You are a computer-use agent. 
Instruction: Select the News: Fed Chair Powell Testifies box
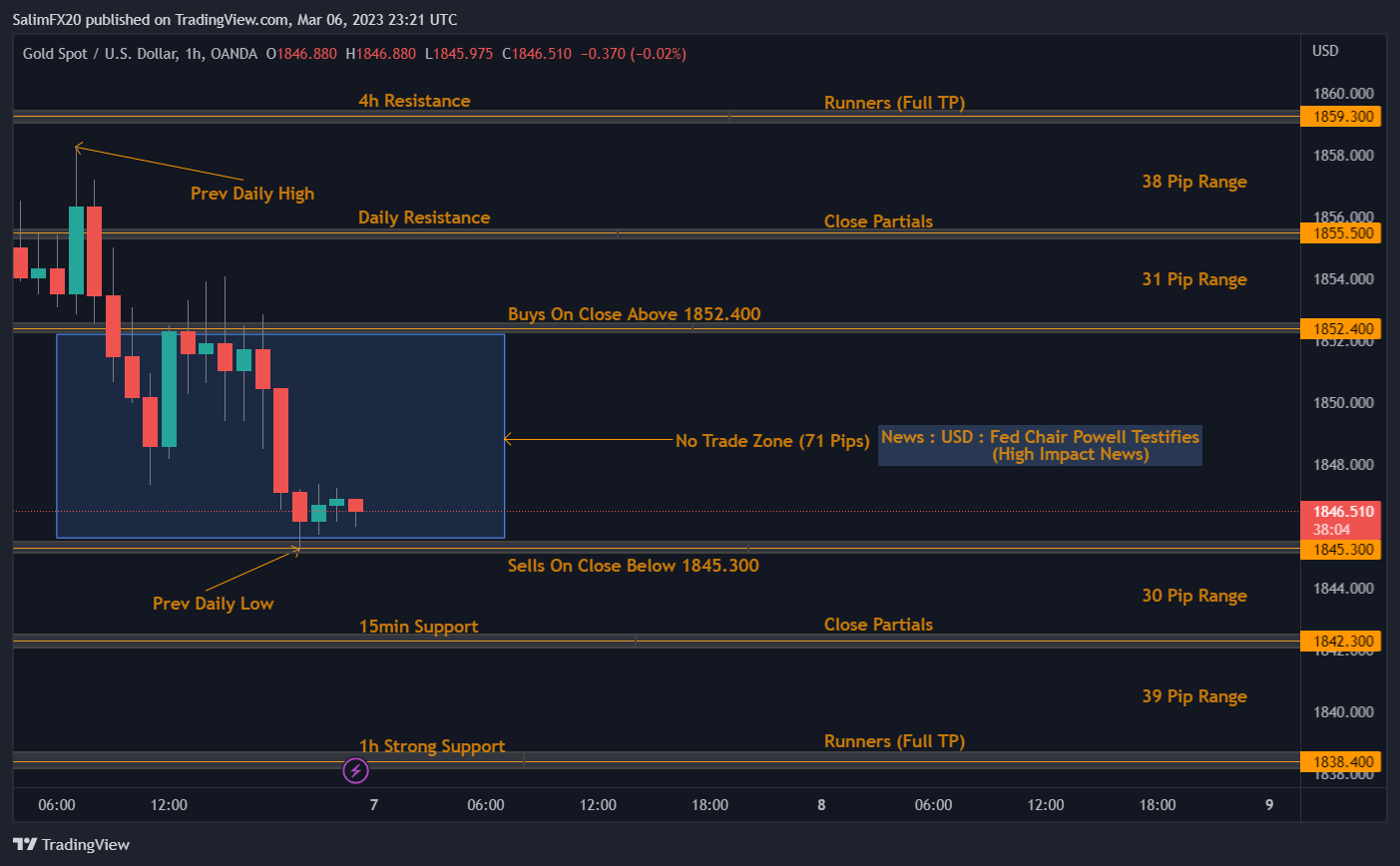(1039, 445)
